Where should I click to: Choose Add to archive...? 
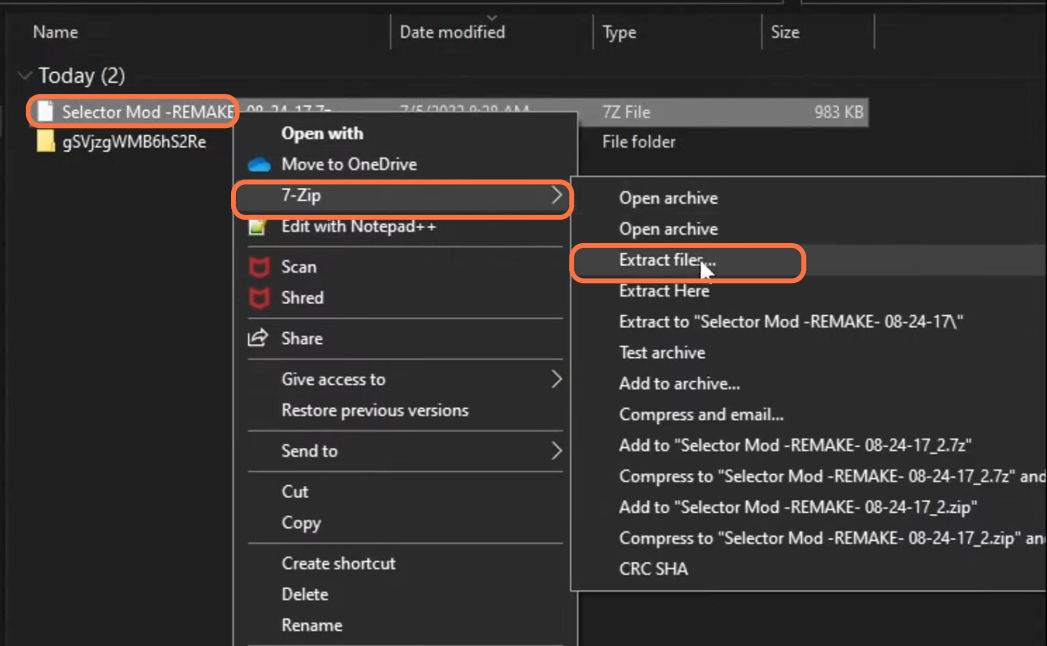[679, 383]
